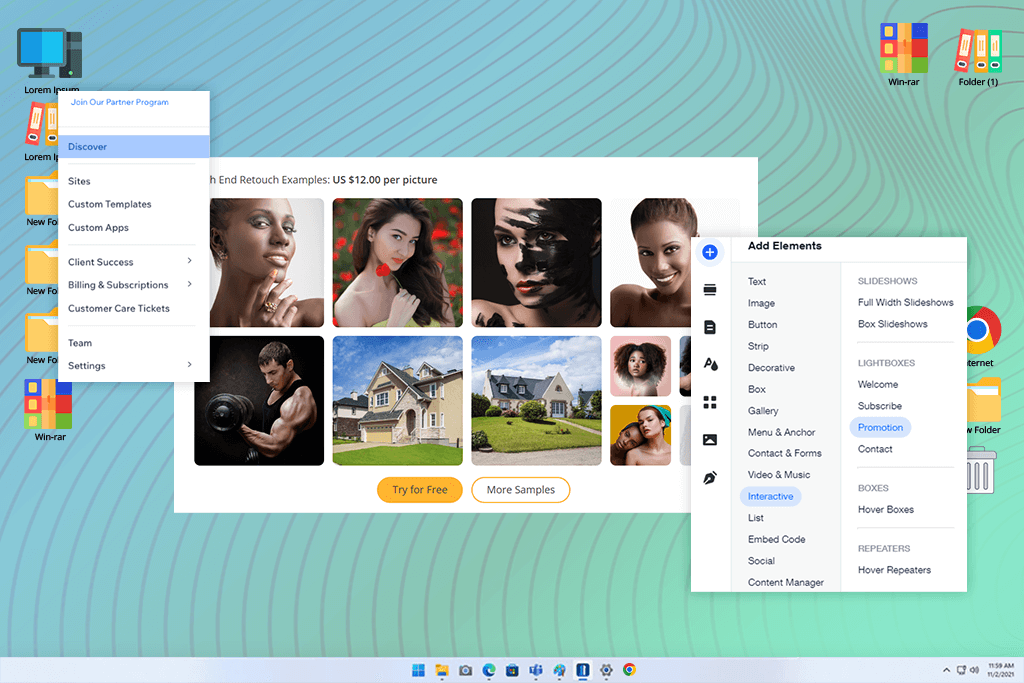Select Button in Add Elements list
The height and width of the screenshot is (683, 1024).
[x=763, y=325]
